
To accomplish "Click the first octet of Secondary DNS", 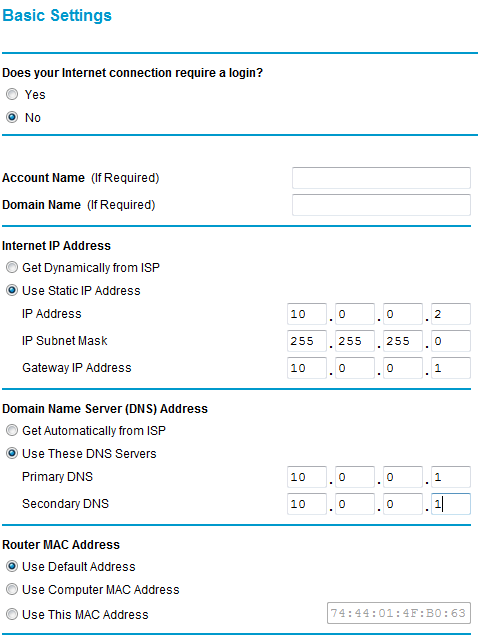I will pyautogui.click(x=307, y=504).
